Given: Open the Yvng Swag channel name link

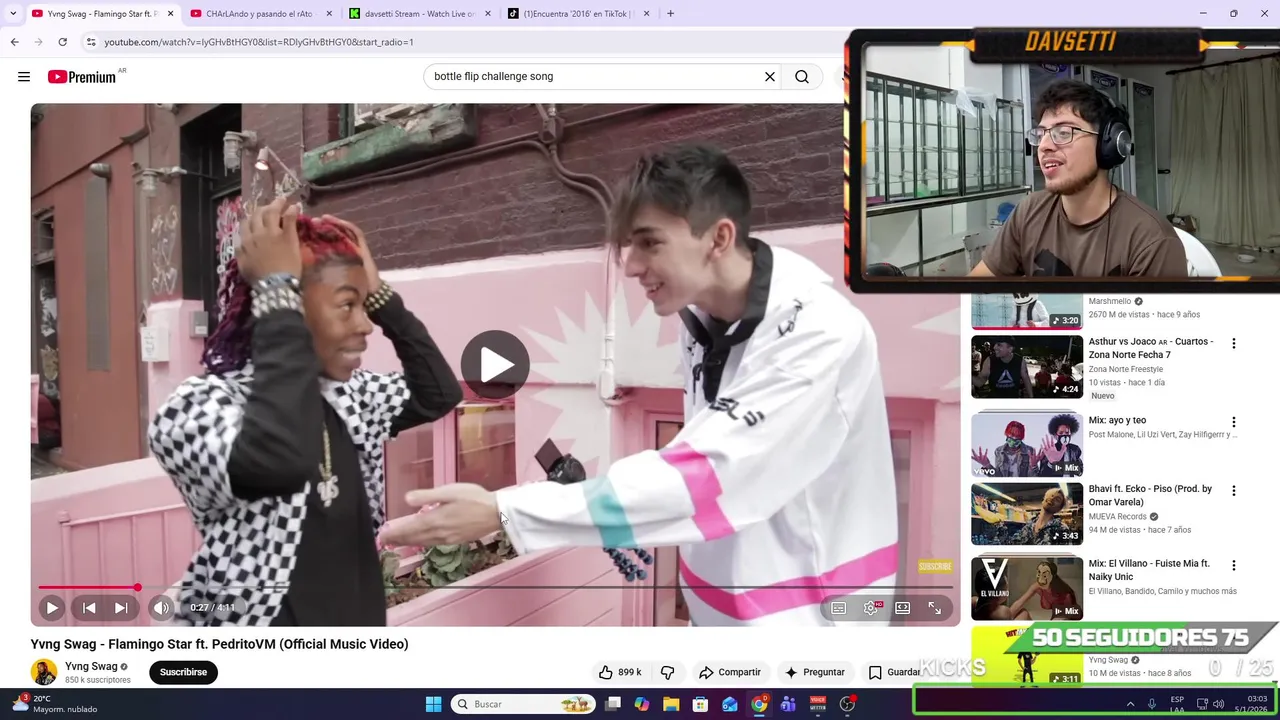Looking at the screenshot, I should click(91, 666).
